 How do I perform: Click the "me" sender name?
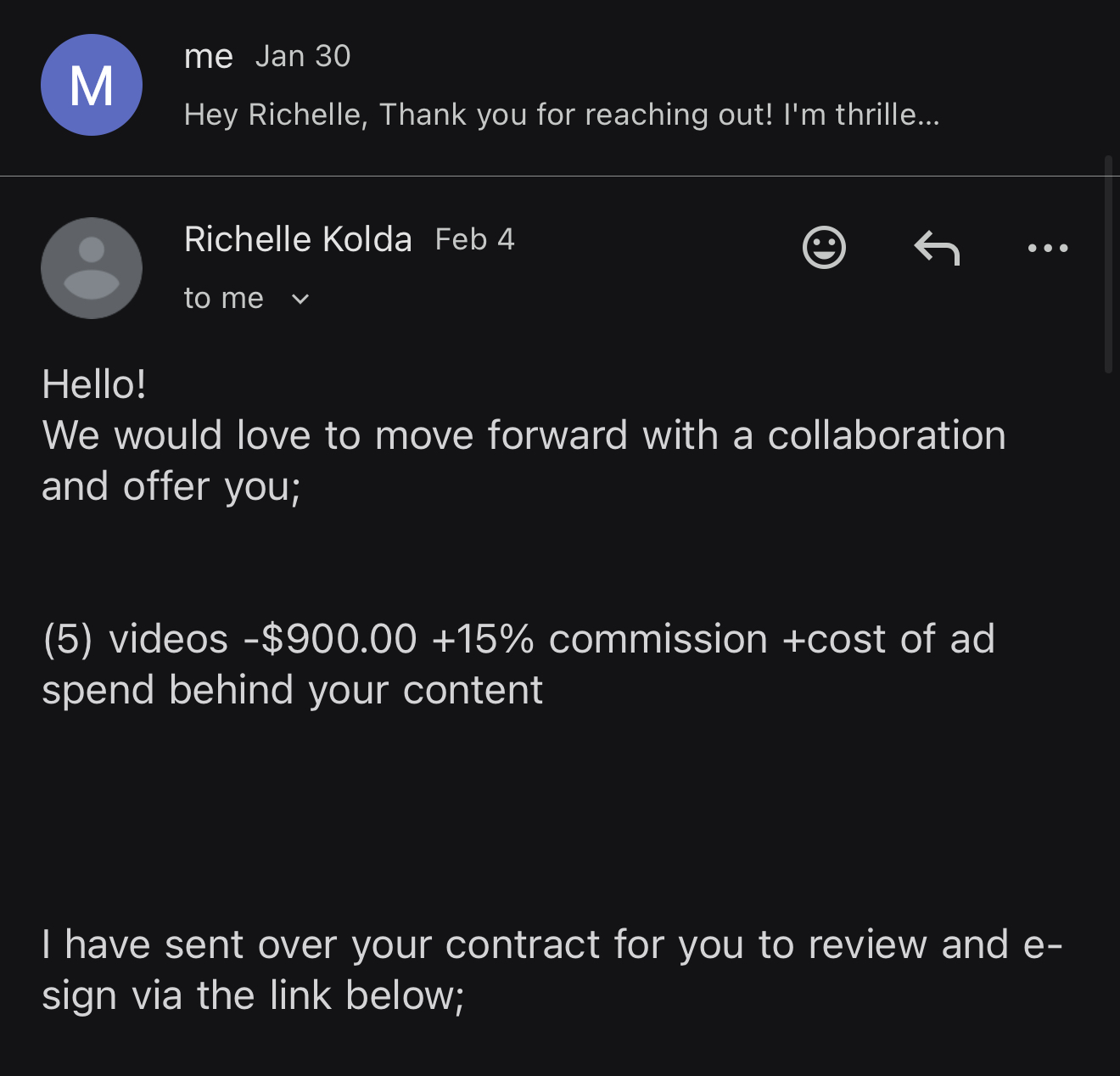coord(208,57)
